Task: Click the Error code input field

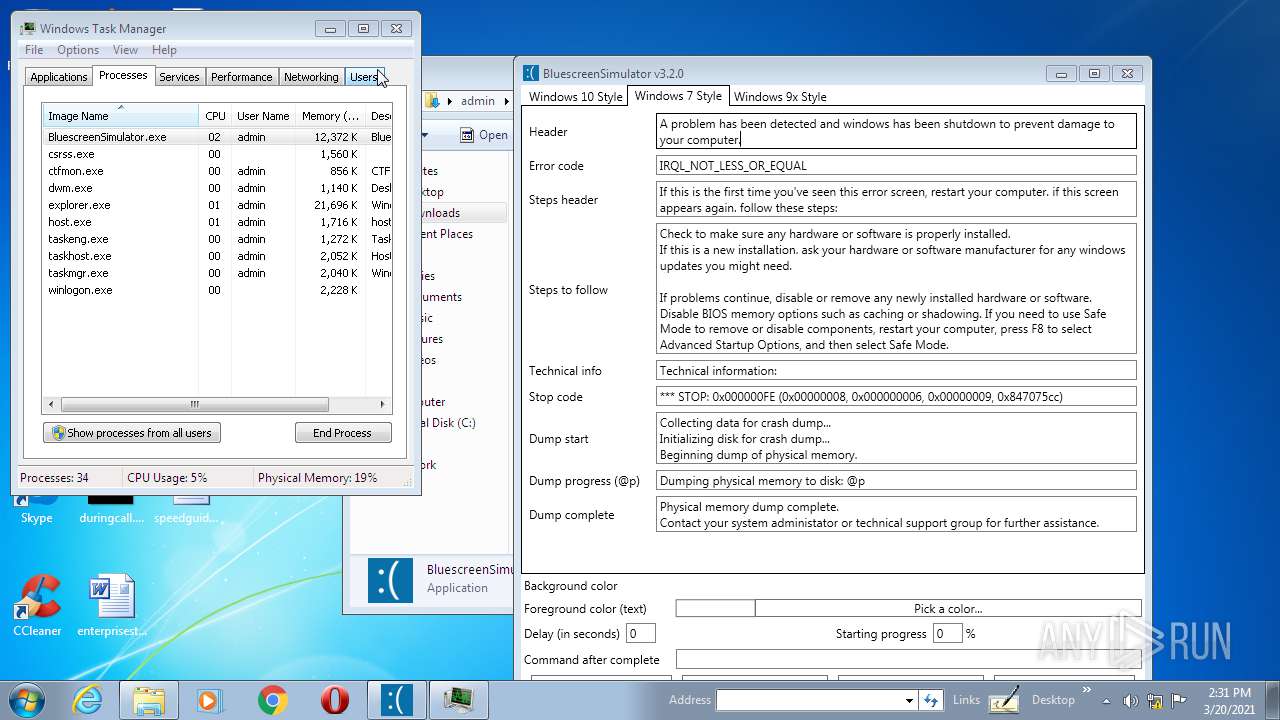Action: point(896,166)
